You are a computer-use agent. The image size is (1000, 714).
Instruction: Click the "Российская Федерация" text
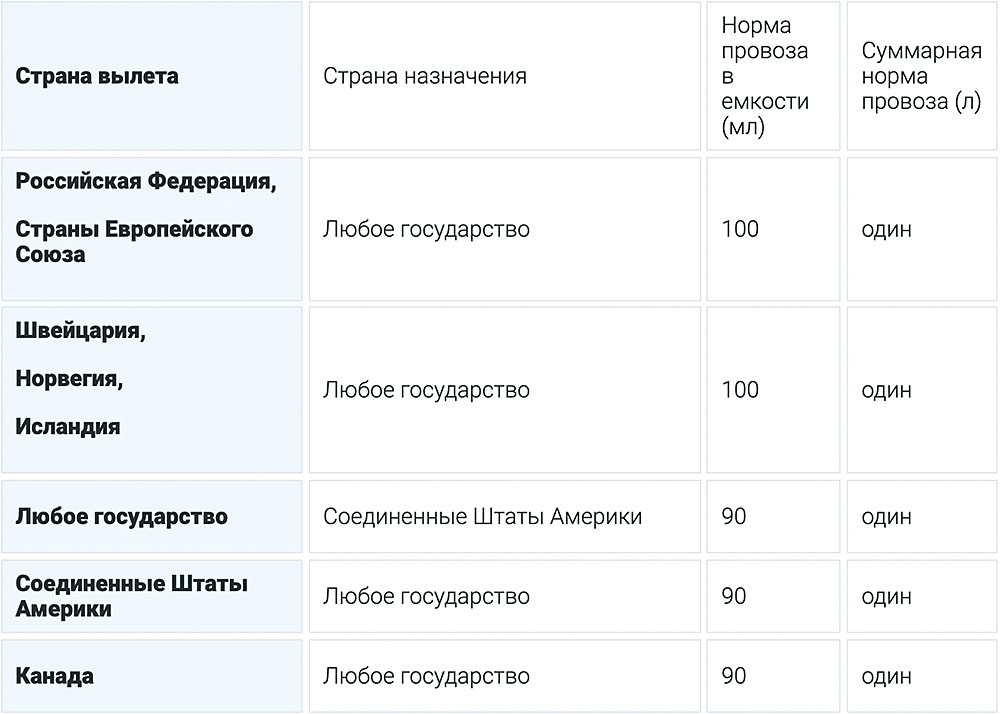[145, 181]
